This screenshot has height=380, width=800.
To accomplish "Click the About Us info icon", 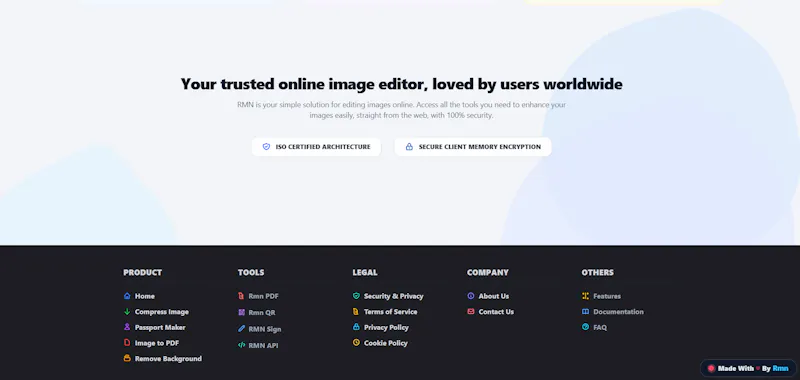I will pos(470,296).
